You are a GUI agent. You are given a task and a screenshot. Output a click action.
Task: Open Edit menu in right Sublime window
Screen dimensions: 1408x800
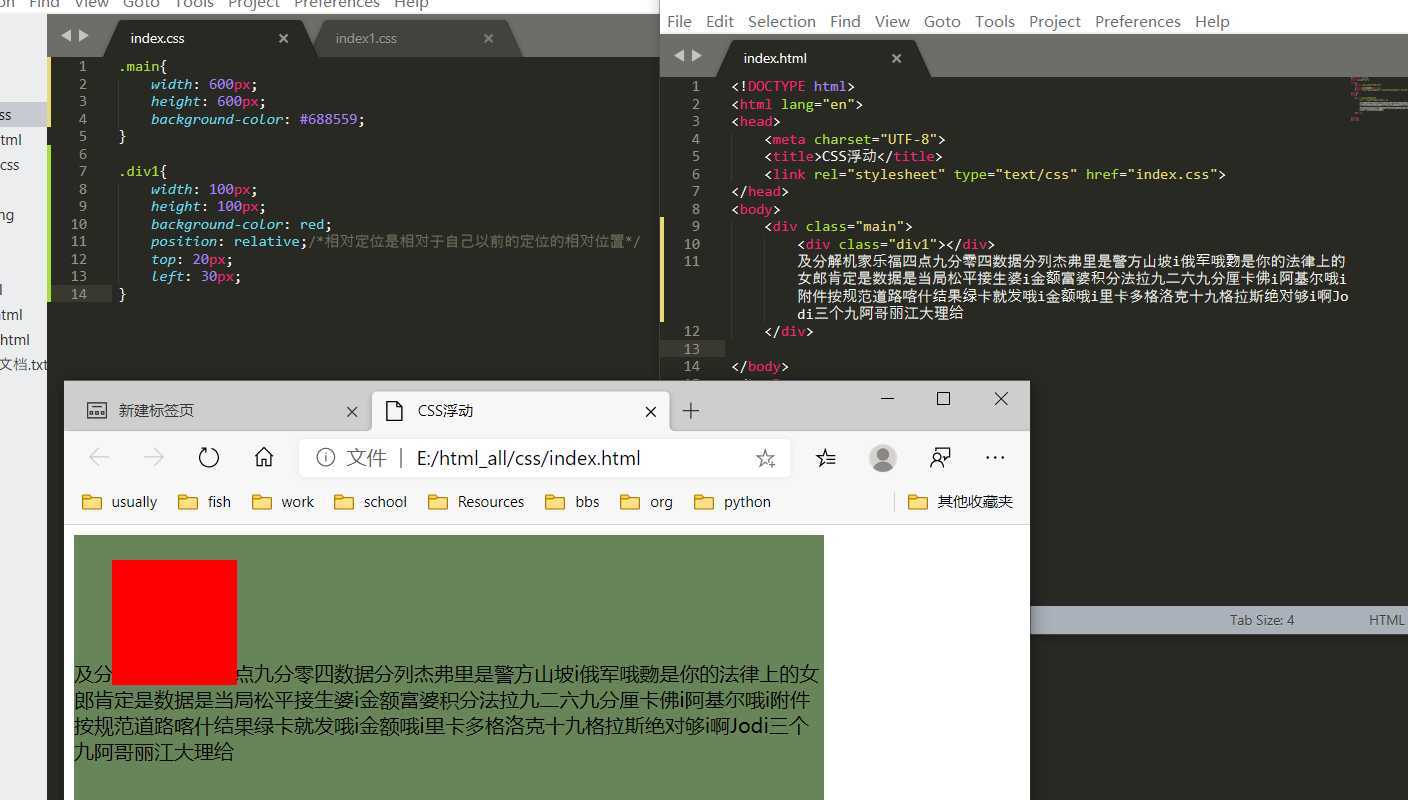pyautogui.click(x=720, y=21)
